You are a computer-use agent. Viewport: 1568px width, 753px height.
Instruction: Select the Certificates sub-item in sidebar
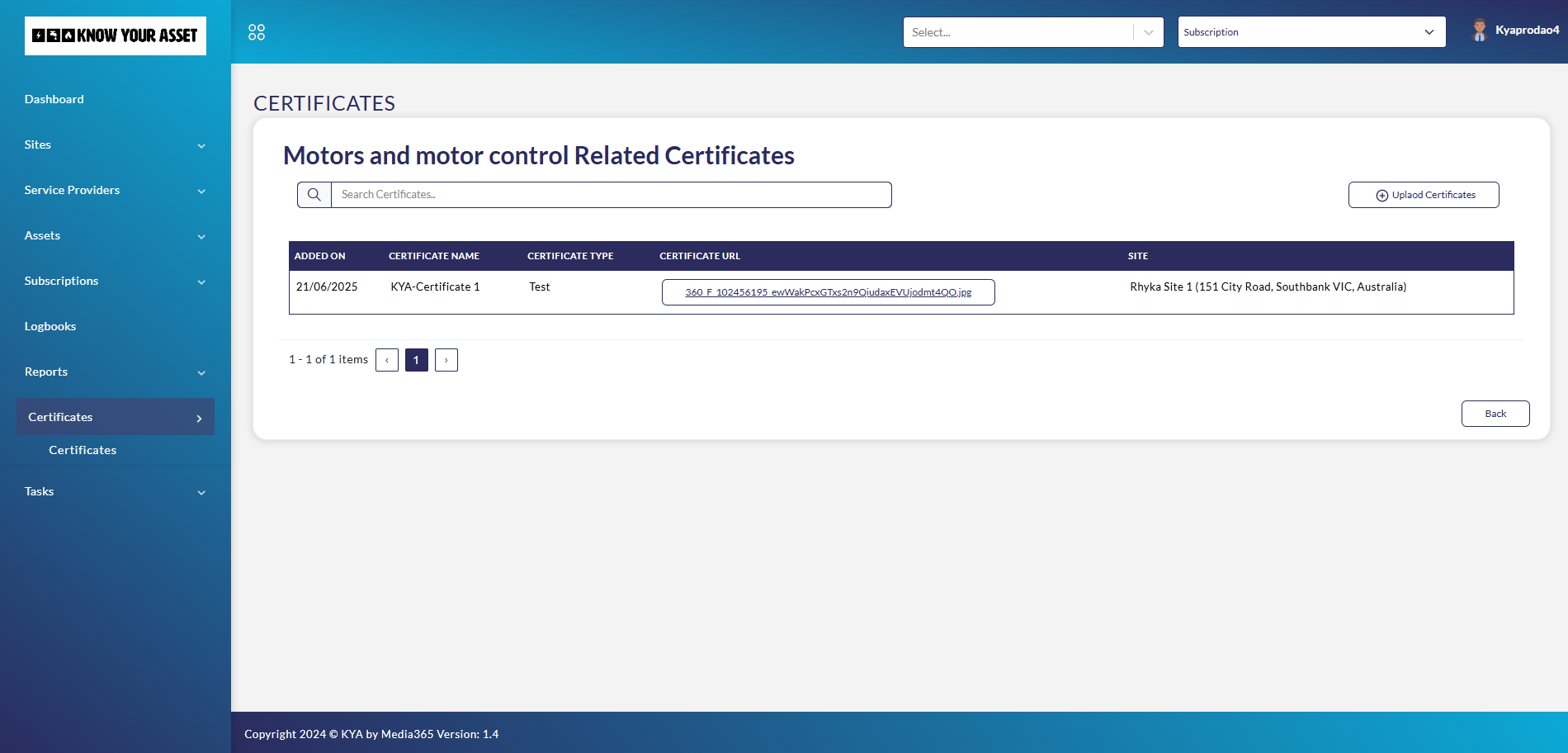click(83, 450)
